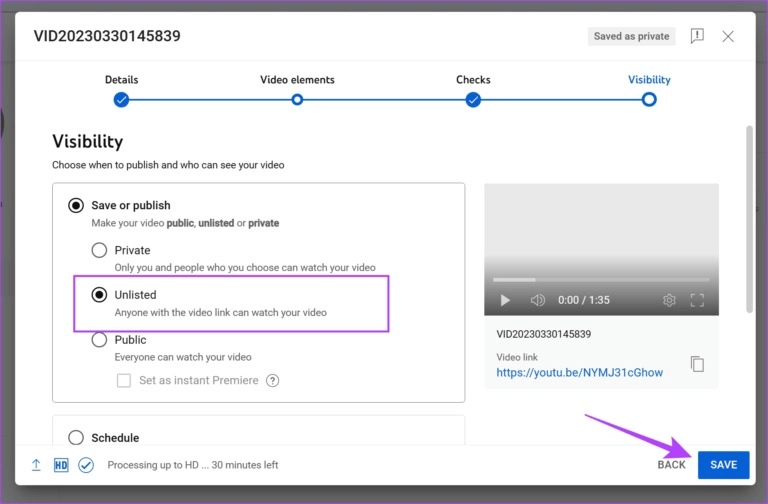Viewport: 768px width, 504px height.
Task: Click the HD processing icon
Action: click(61, 465)
